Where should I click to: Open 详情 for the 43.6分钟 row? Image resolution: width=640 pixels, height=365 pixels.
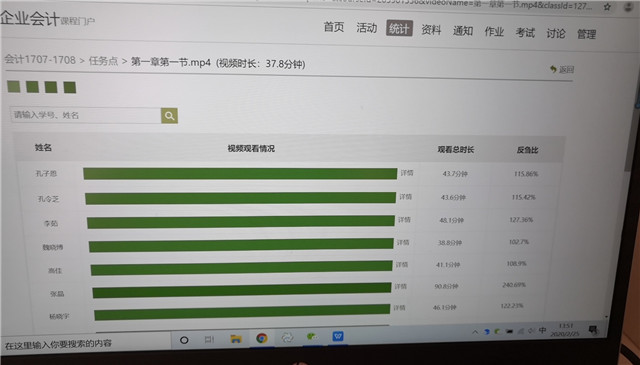tap(405, 197)
